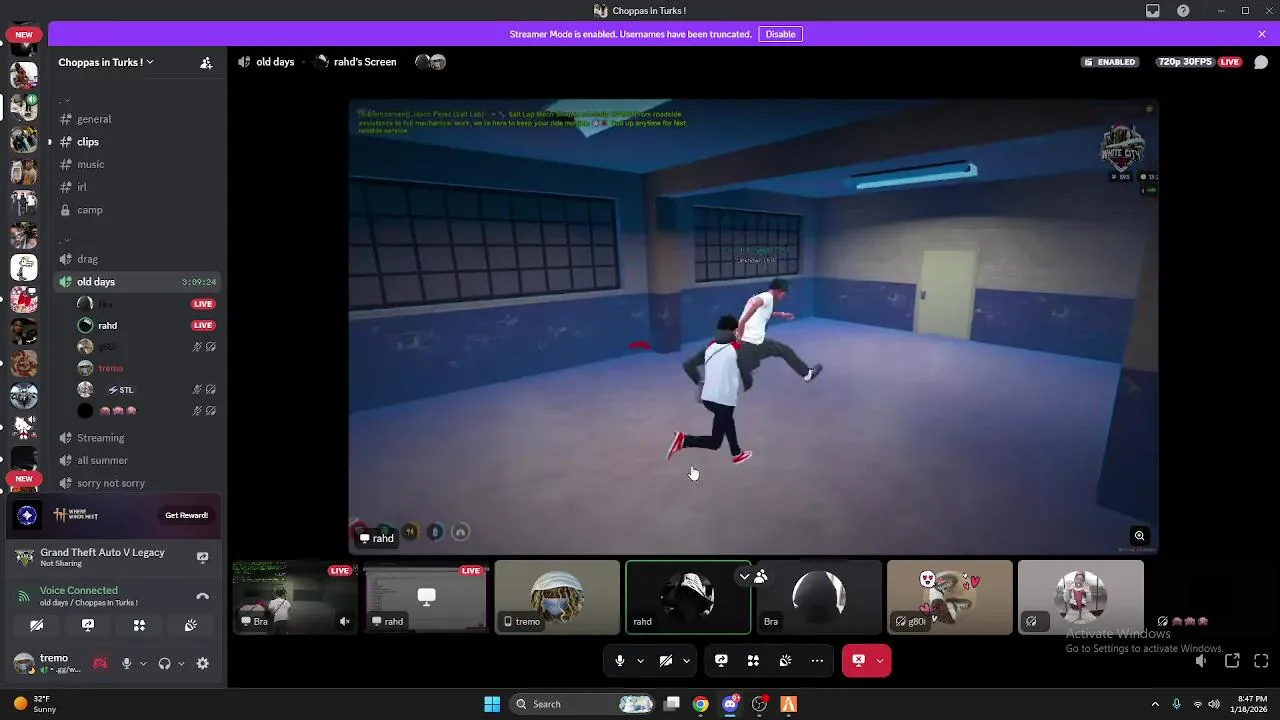
Task: Stop watching stream with the red button
Action: tap(858, 660)
